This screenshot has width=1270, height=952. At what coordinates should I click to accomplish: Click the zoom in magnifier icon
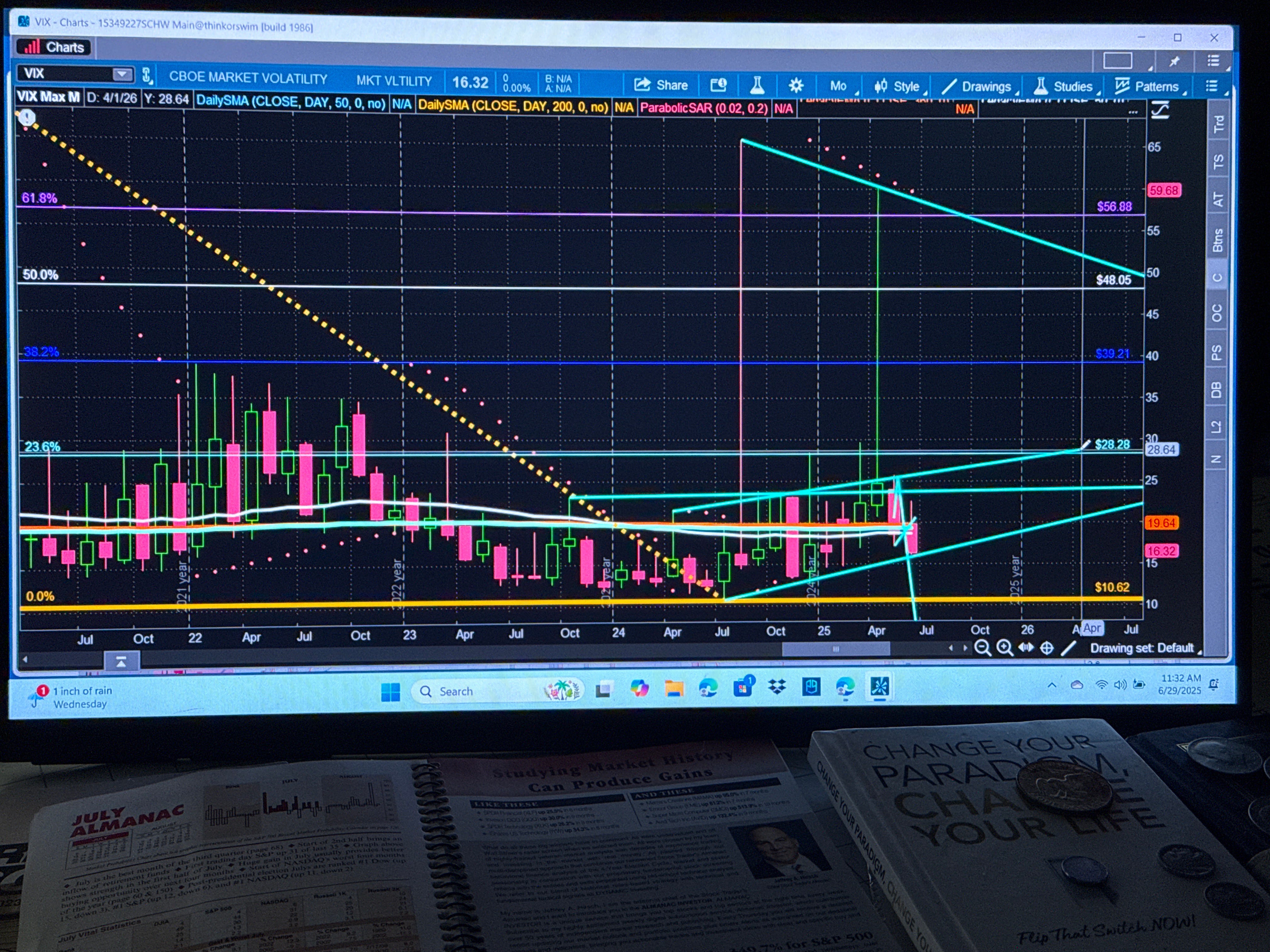click(x=1004, y=648)
